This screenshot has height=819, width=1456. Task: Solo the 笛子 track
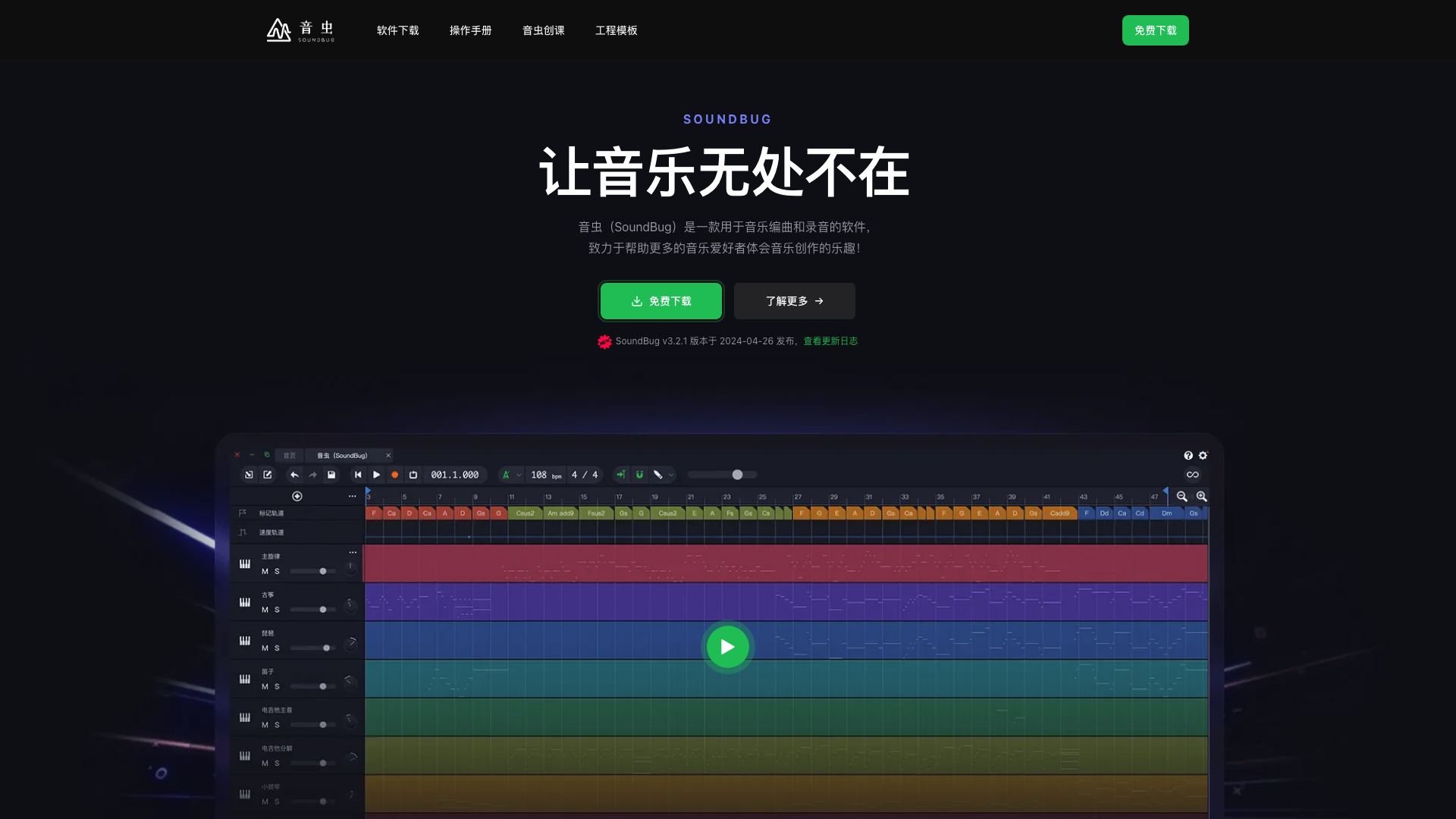(x=277, y=686)
